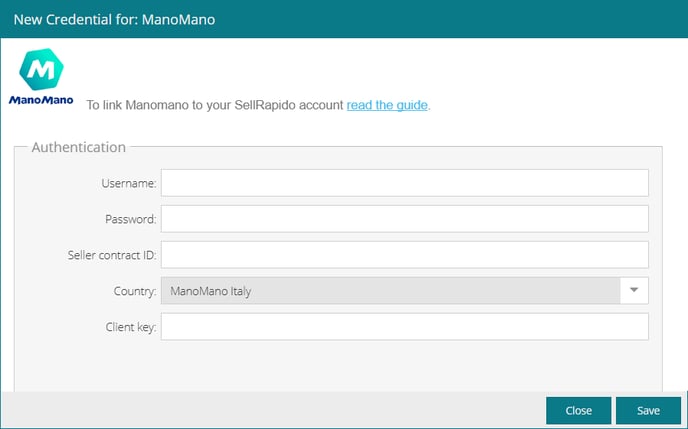
Task: Open the Country combo box showing ManoMano Italy
Action: pos(390,291)
